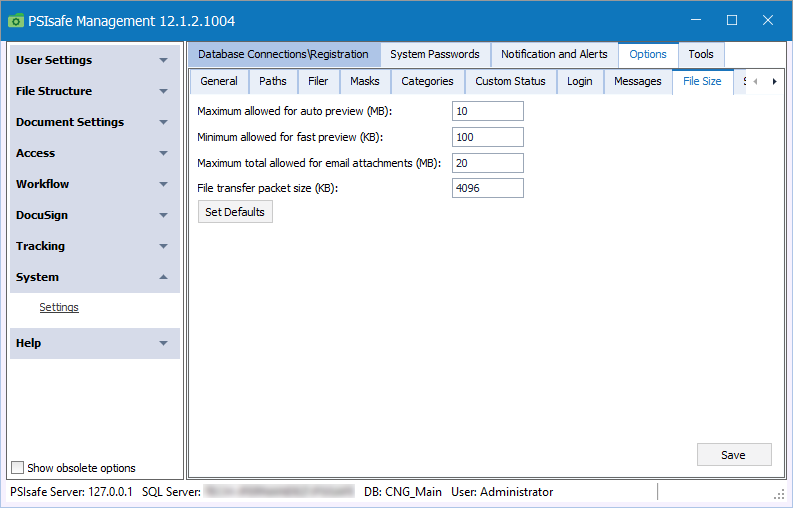
Task: Select the File Size sub-tab
Action: 702,81
